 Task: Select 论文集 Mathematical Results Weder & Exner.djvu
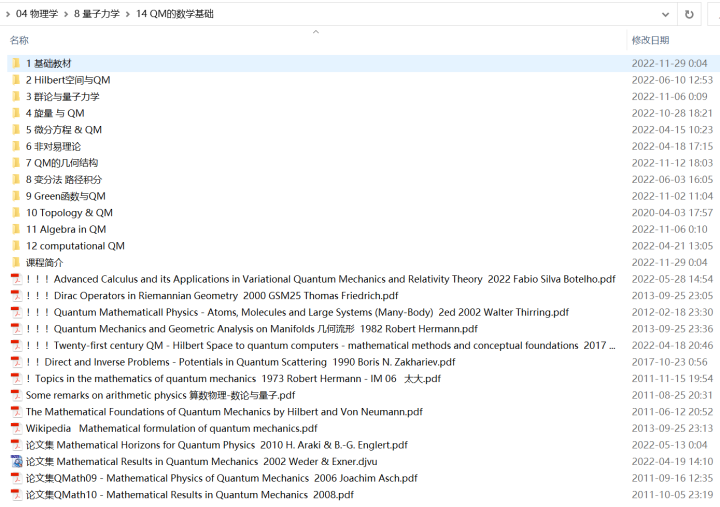pos(202,462)
